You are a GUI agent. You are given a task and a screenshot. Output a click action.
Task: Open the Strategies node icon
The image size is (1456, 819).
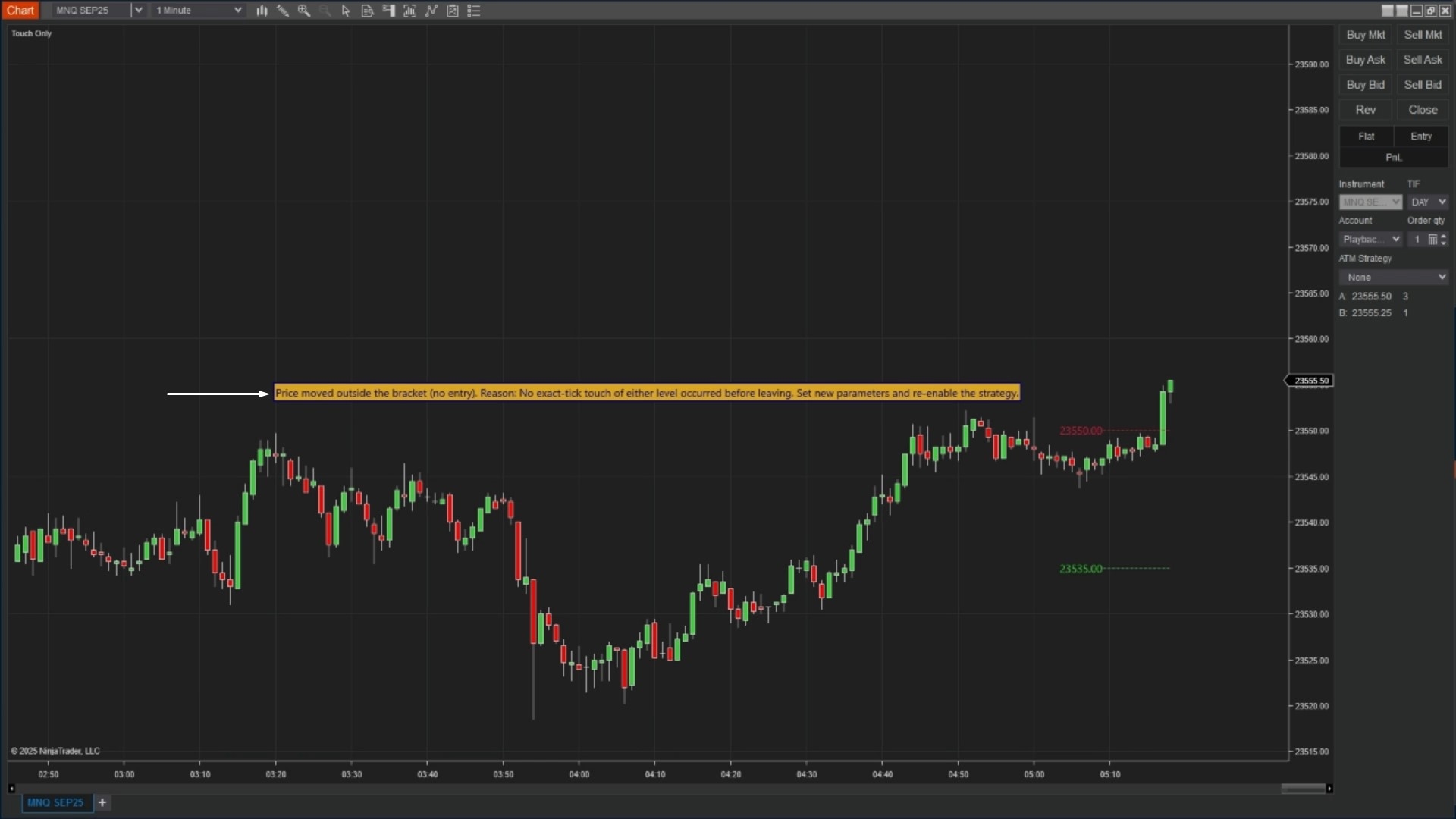pyautogui.click(x=431, y=11)
